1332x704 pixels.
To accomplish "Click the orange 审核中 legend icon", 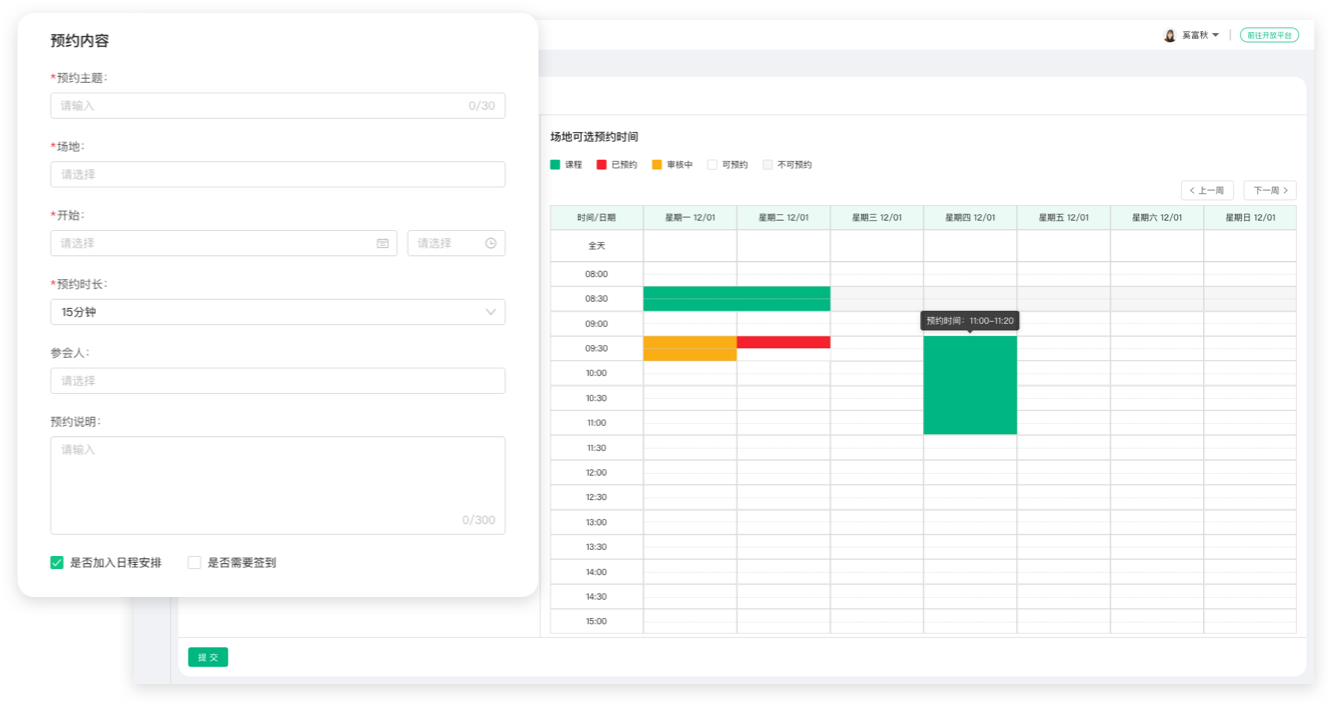I will coord(657,165).
